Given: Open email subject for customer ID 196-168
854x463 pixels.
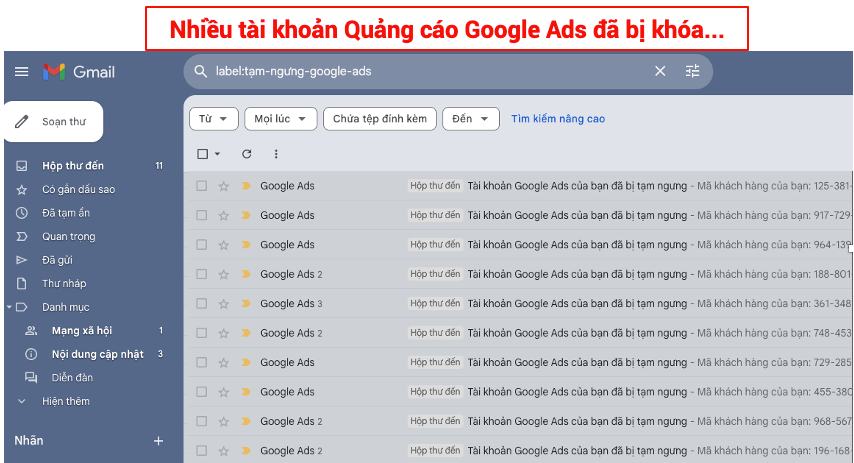Looking at the screenshot, I should 577,450.
